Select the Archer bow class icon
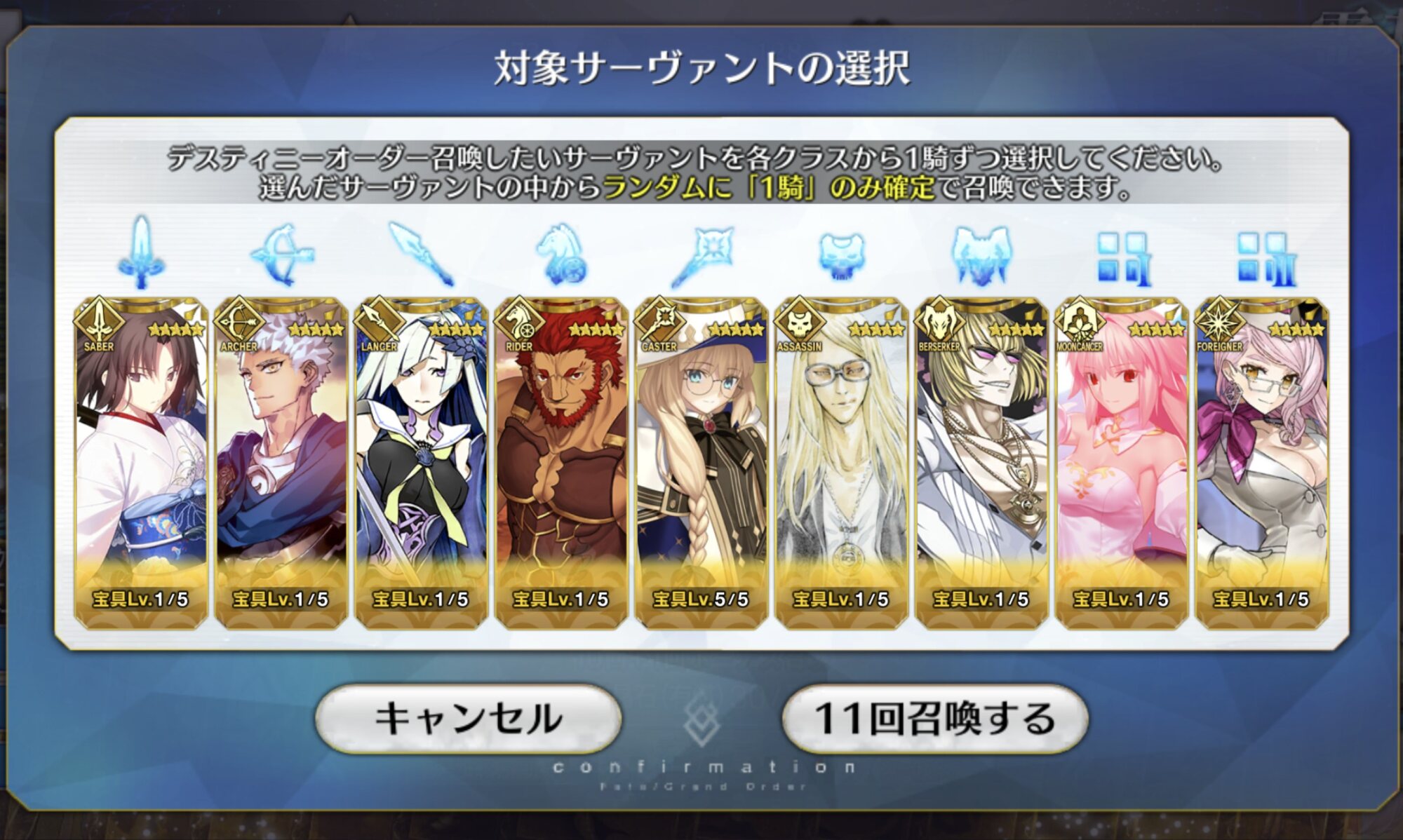Image resolution: width=1403 pixels, height=840 pixels. pyautogui.click(x=282, y=254)
